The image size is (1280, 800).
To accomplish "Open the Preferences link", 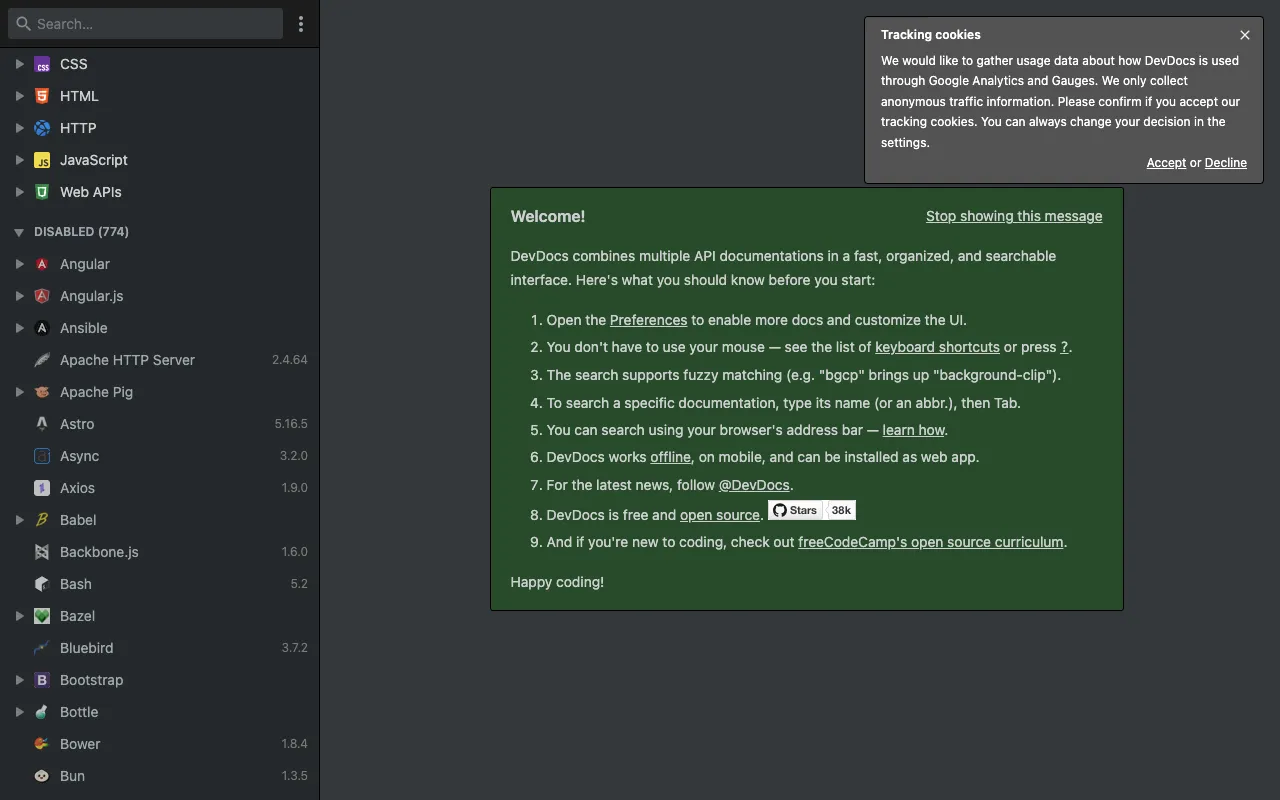I will pyautogui.click(x=648, y=320).
